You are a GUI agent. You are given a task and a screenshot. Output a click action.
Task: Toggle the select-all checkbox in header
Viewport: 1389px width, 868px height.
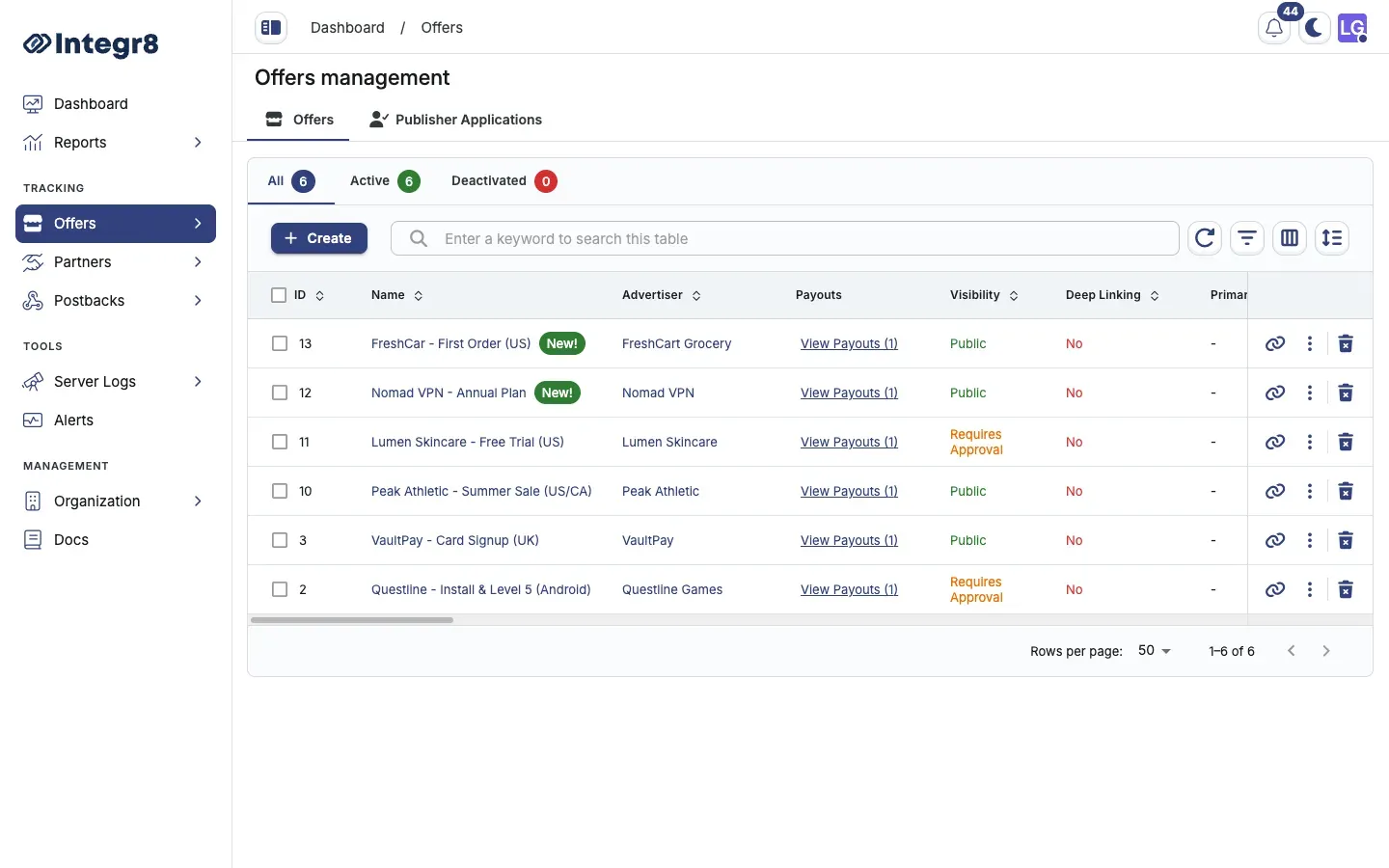click(x=279, y=295)
